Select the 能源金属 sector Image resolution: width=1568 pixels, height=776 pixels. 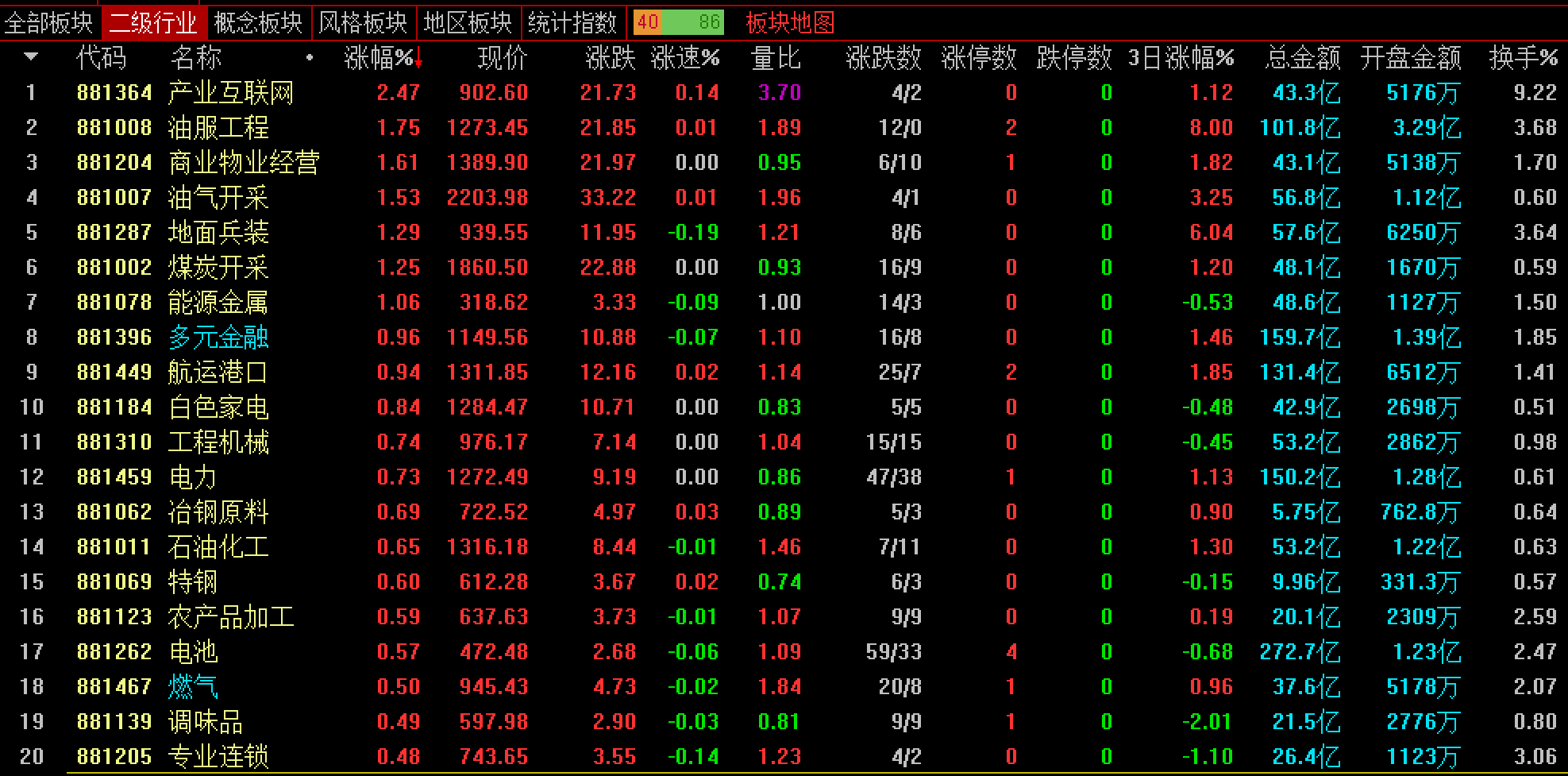[218, 303]
